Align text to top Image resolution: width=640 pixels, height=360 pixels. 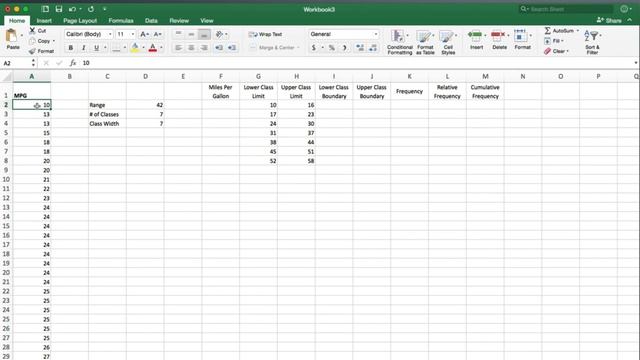[x=178, y=34]
